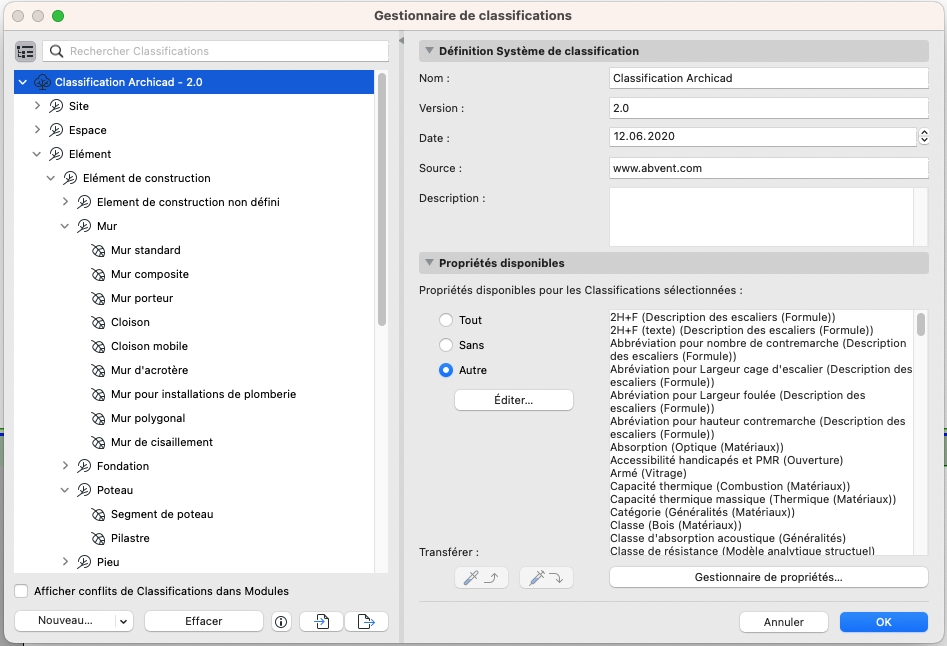The width and height of the screenshot is (947, 646).
Task: Collapse the Classification Archicad - 2.0 root
Action: [23, 82]
